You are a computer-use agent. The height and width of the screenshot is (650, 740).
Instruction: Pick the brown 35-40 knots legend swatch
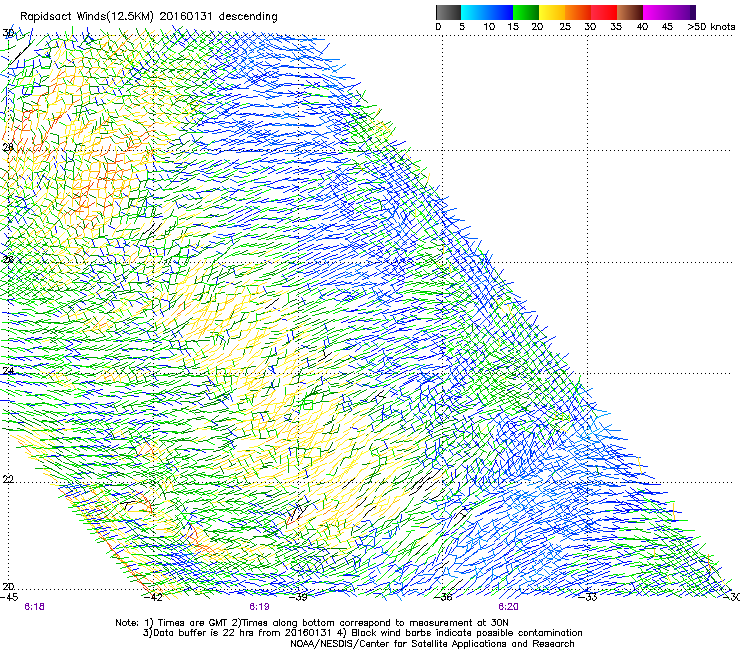click(630, 12)
